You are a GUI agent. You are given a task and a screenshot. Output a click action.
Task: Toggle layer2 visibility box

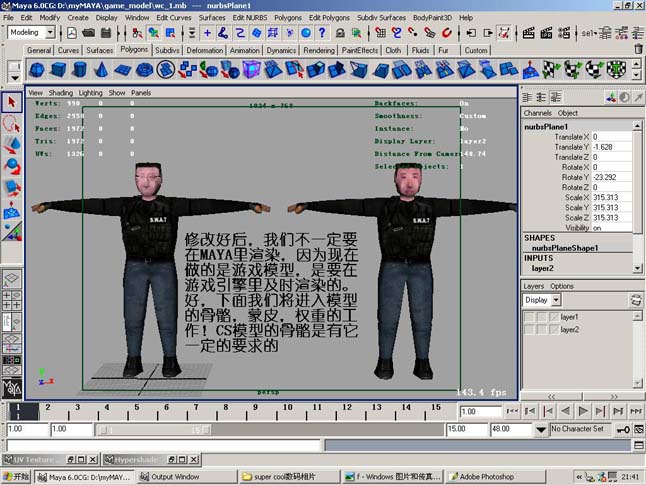pos(529,330)
